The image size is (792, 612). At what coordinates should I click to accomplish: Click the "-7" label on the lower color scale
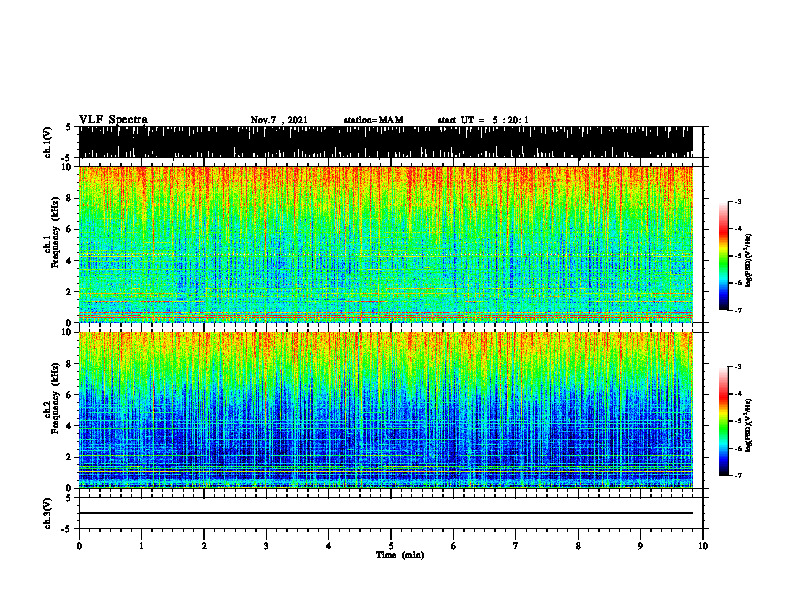click(x=738, y=475)
